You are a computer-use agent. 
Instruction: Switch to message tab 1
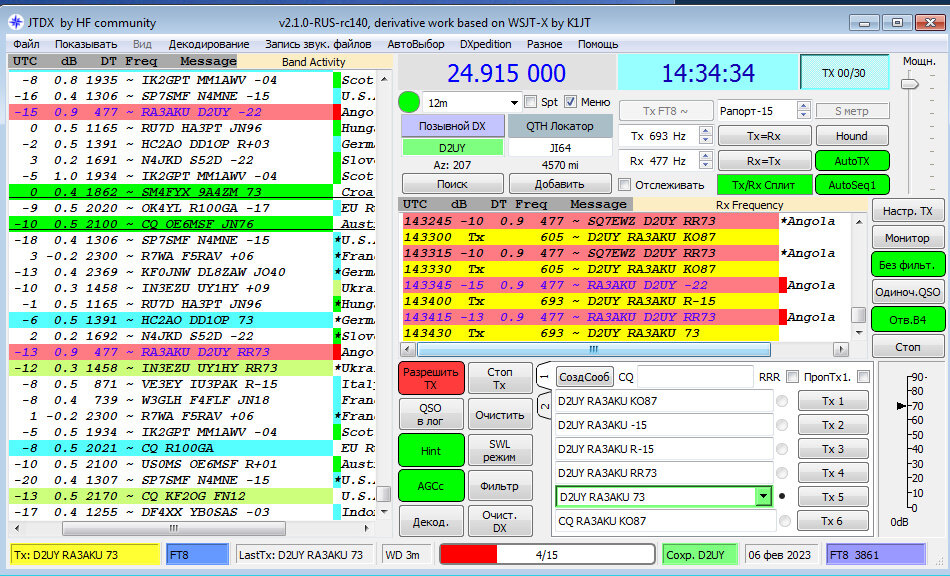click(544, 377)
